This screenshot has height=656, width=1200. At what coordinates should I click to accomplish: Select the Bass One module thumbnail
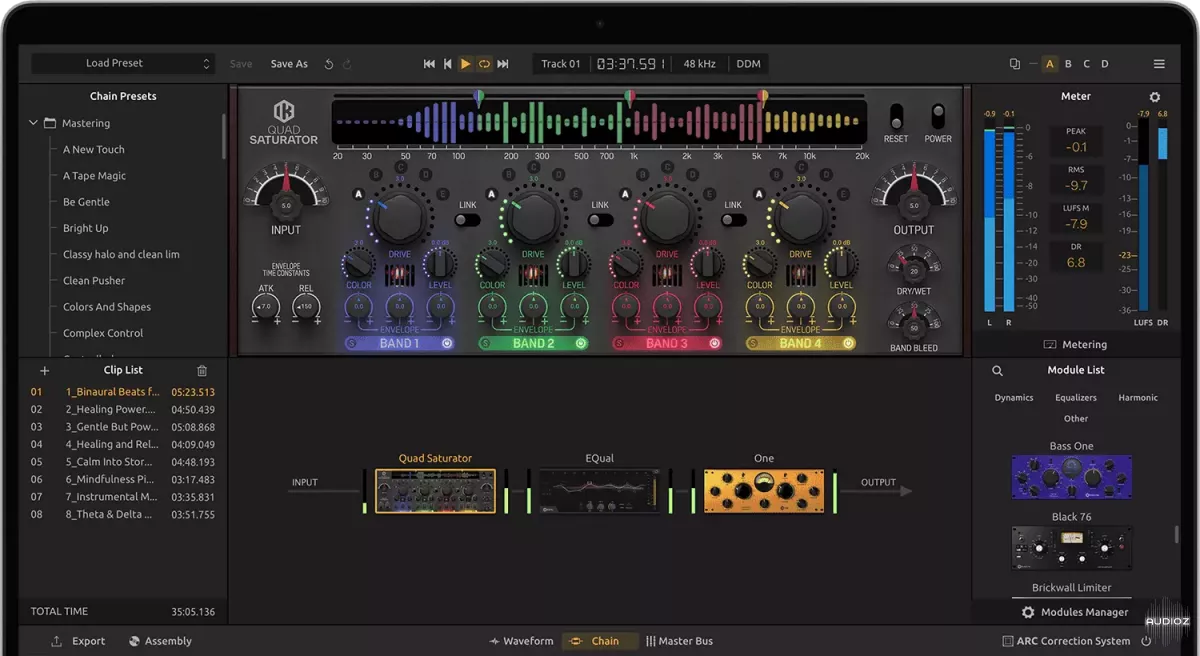(x=1072, y=478)
